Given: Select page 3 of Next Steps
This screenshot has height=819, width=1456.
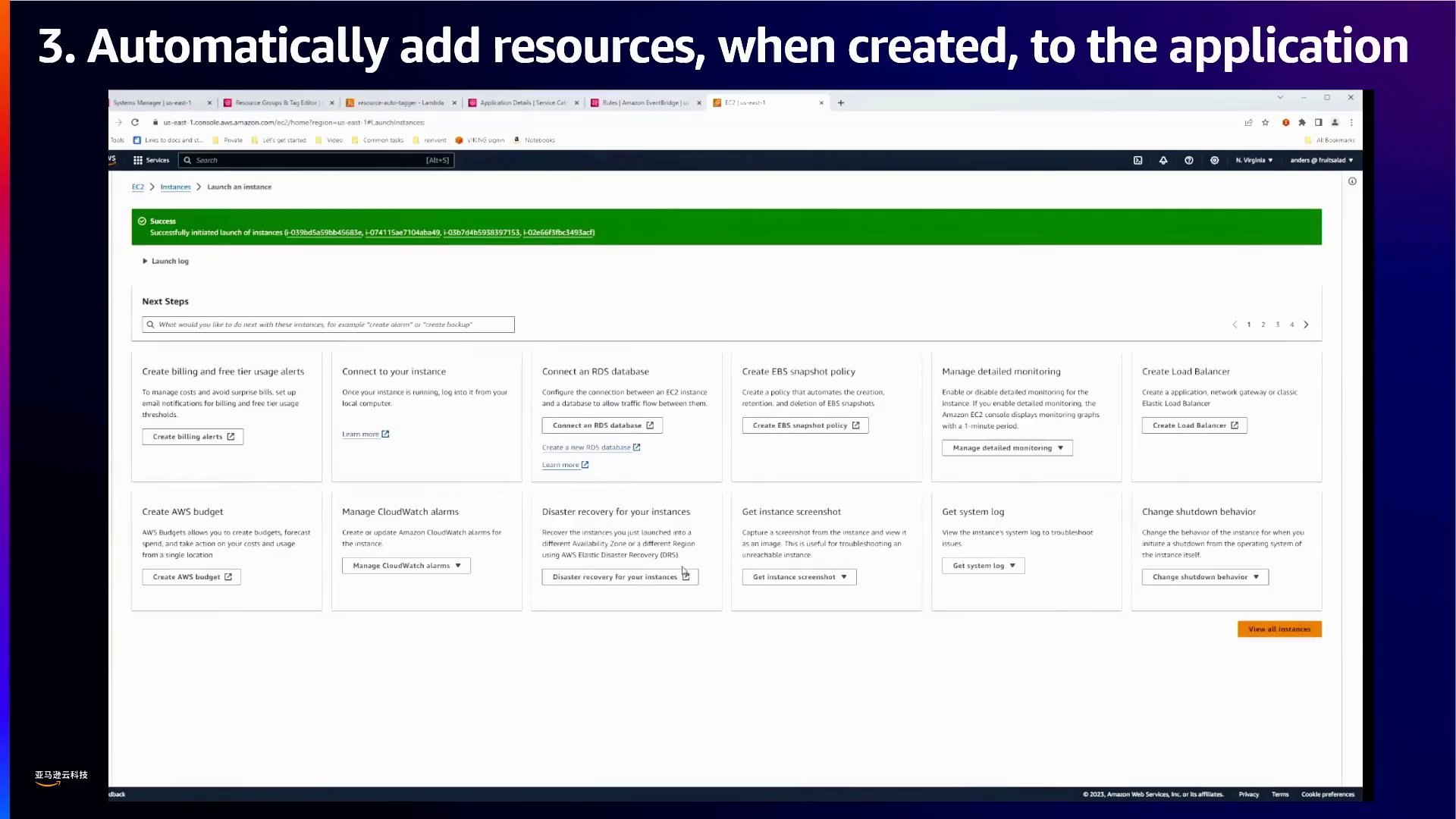Looking at the screenshot, I should pos(1277,325).
